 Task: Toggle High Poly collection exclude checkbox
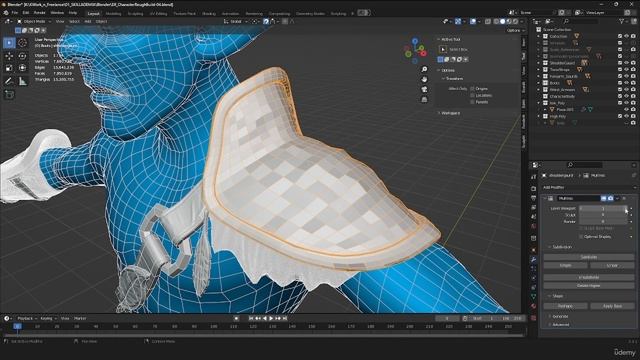[x=620, y=116]
